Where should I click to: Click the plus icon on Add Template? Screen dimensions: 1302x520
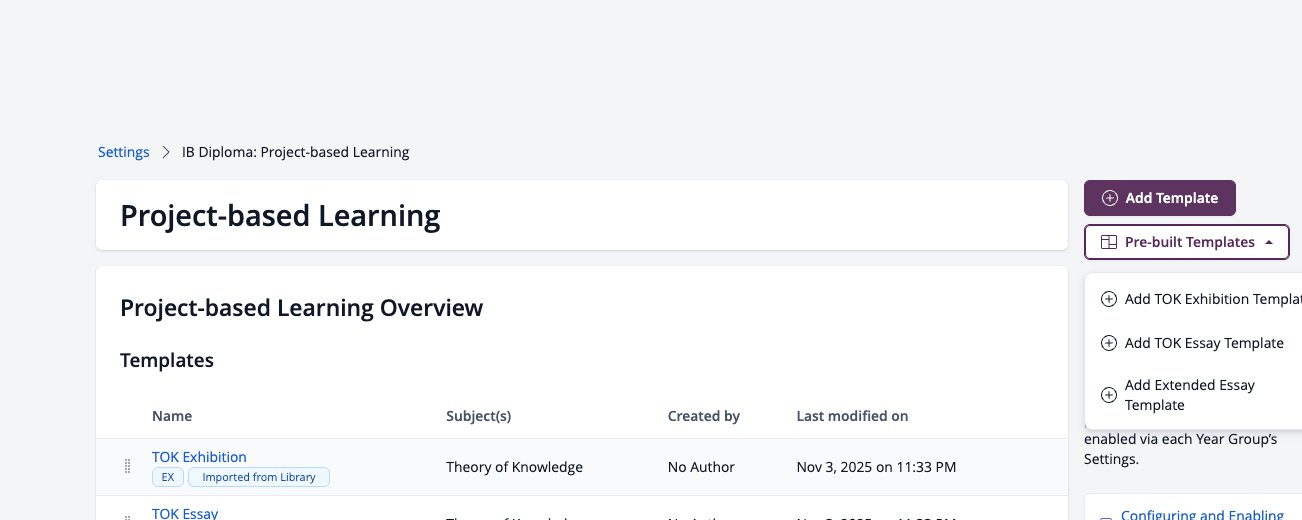(1109, 198)
